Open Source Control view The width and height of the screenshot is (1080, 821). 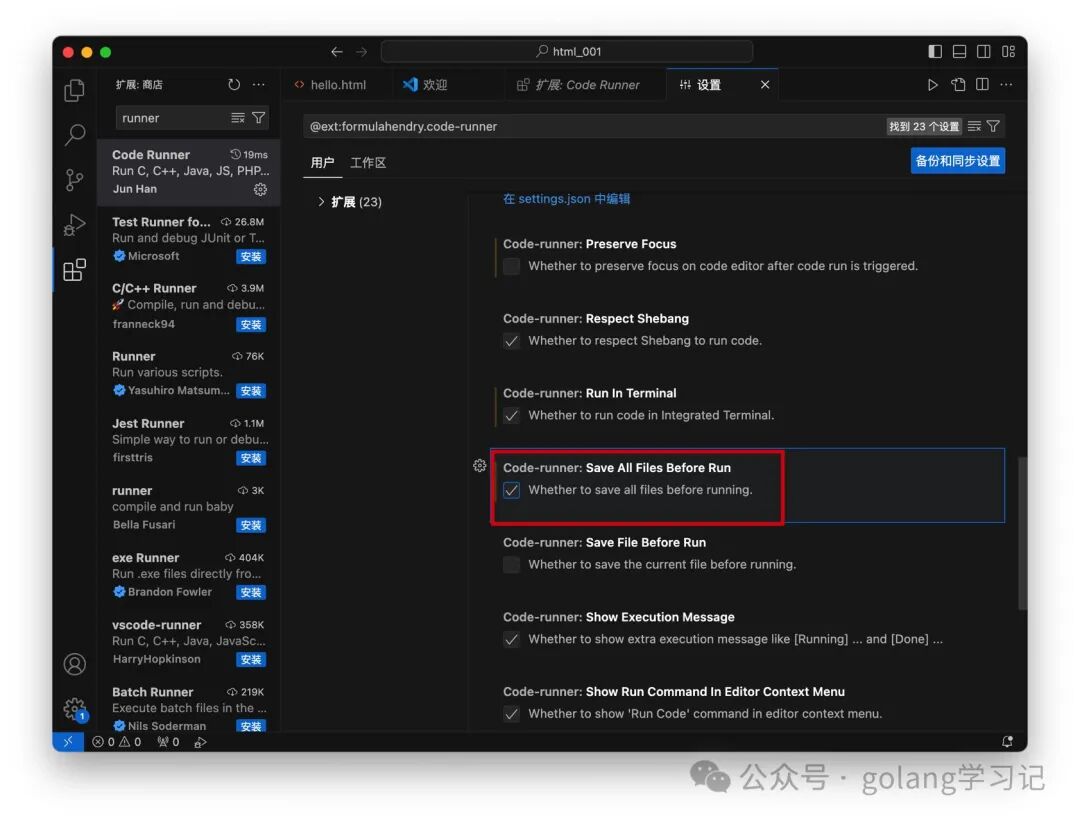coord(74,180)
